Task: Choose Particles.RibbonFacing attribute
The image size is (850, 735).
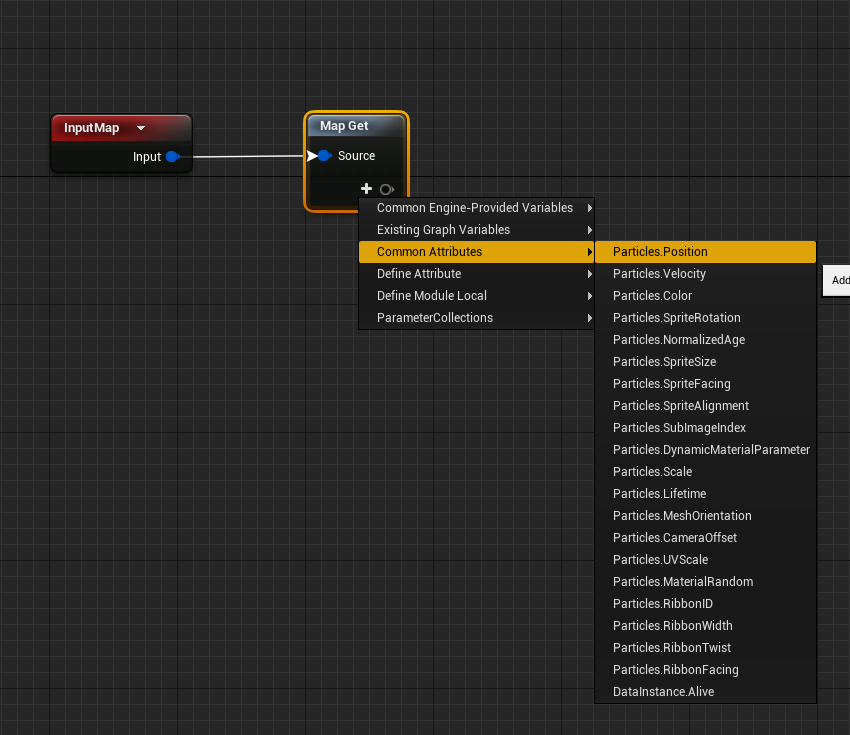Action: [x=705, y=670]
